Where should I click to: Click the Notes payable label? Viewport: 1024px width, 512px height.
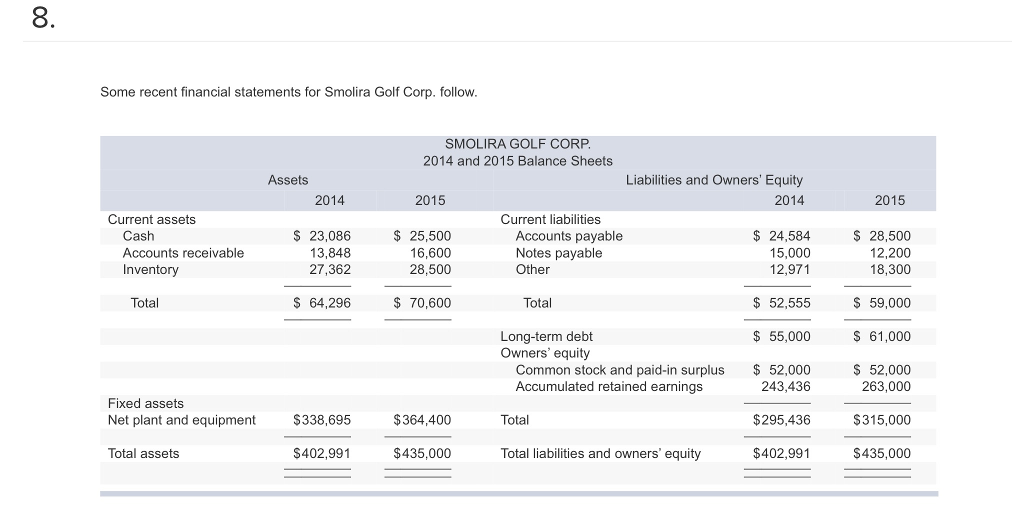[558, 253]
